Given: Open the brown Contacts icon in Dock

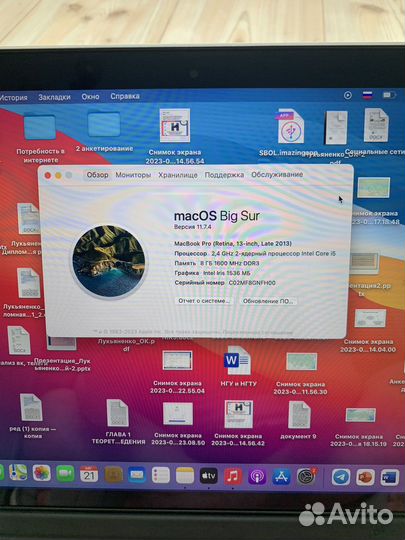Looking at the screenshot, I should pyautogui.click(x=114, y=475).
